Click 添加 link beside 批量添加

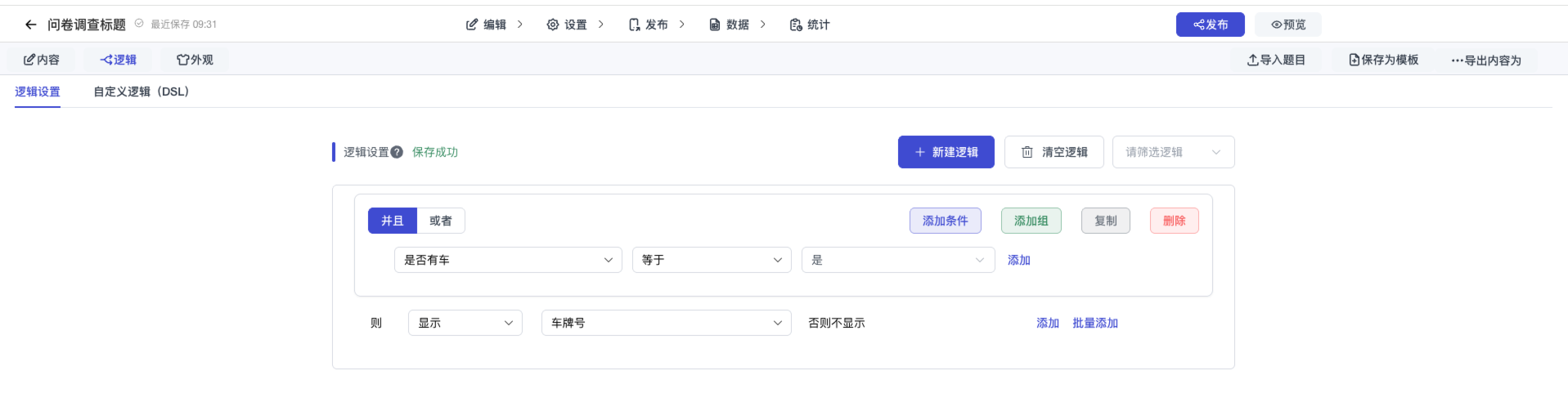1047,323
